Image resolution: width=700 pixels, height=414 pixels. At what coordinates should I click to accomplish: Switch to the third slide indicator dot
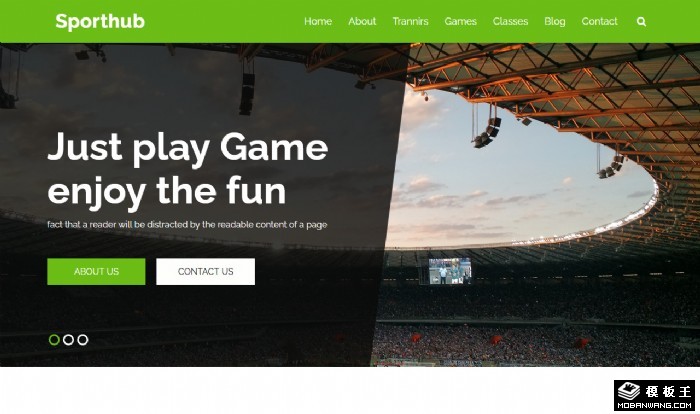click(83, 340)
